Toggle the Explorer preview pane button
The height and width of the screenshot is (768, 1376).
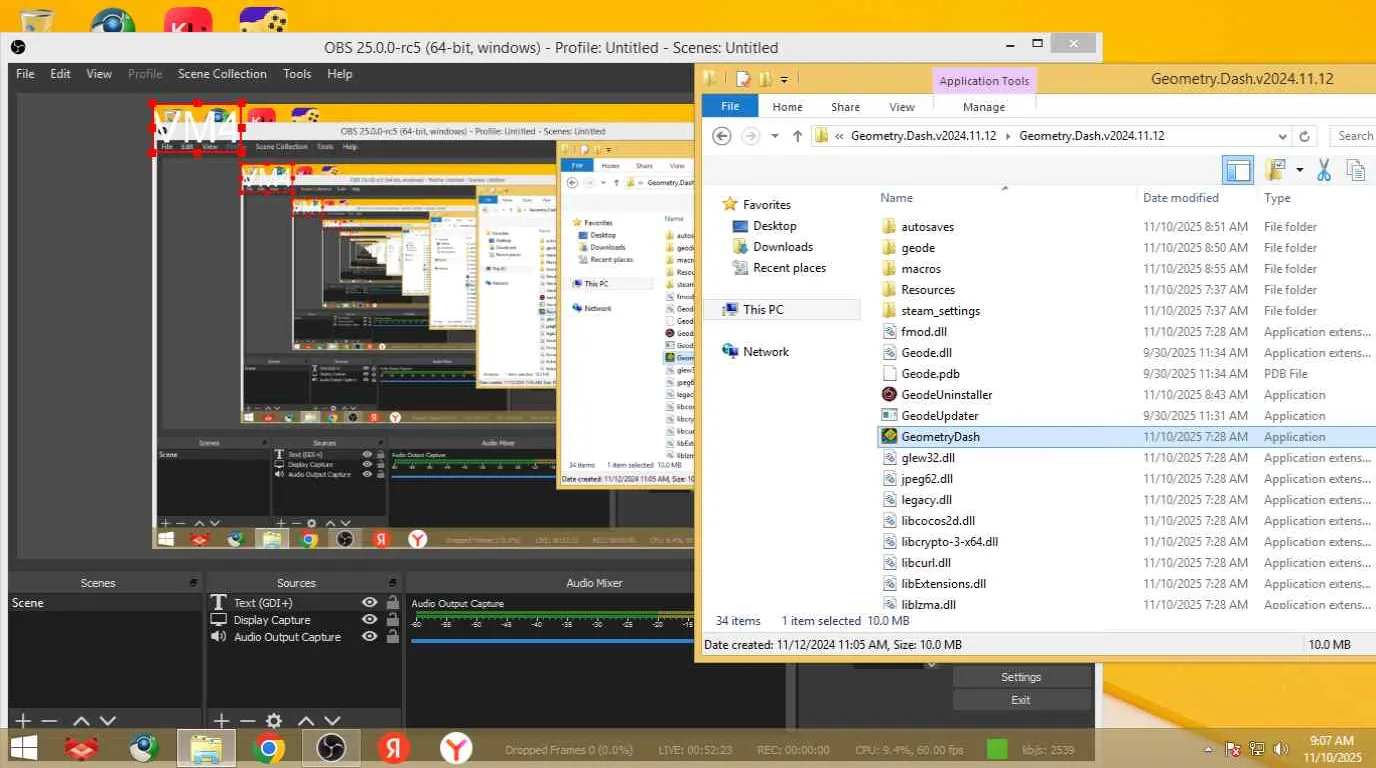click(1238, 170)
